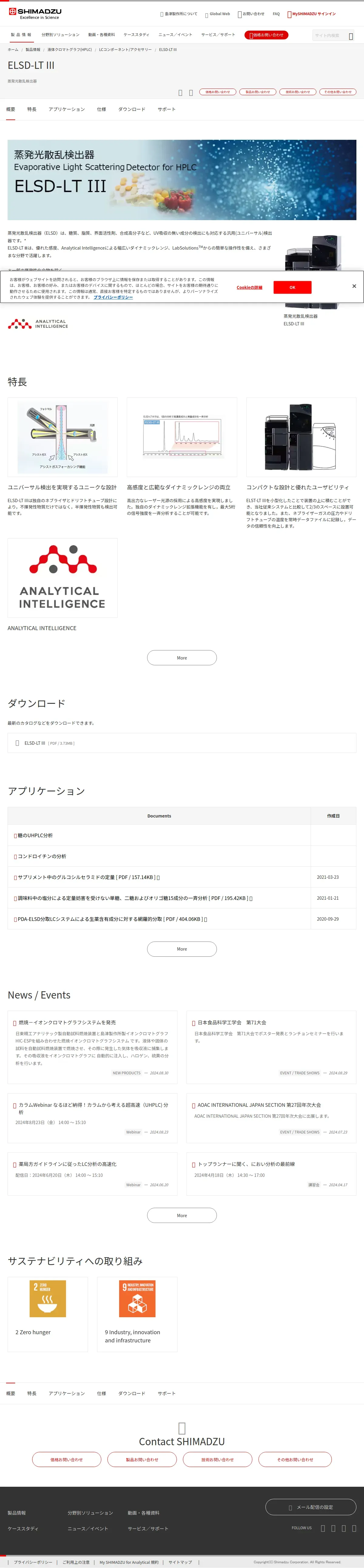Viewport: 364px width, 1568px height.
Task: Open the 調味料中の塩分 application PDF
Action: coord(133,898)
